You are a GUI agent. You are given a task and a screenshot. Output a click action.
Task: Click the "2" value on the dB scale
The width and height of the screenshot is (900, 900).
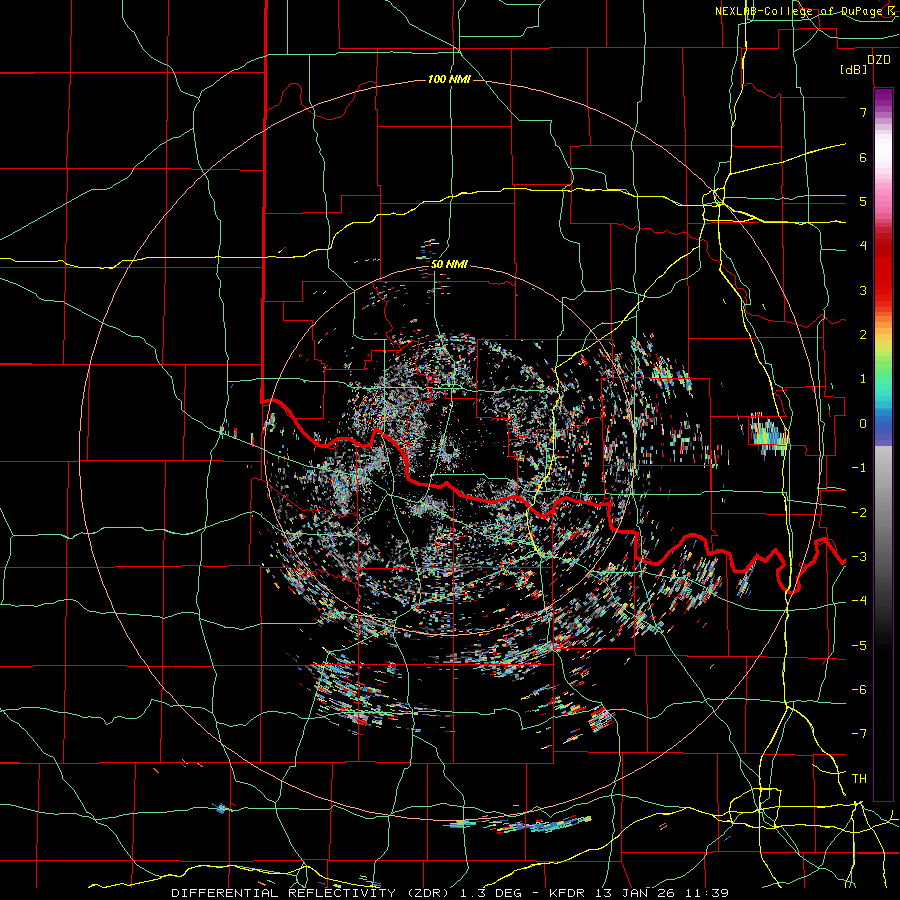click(863, 335)
